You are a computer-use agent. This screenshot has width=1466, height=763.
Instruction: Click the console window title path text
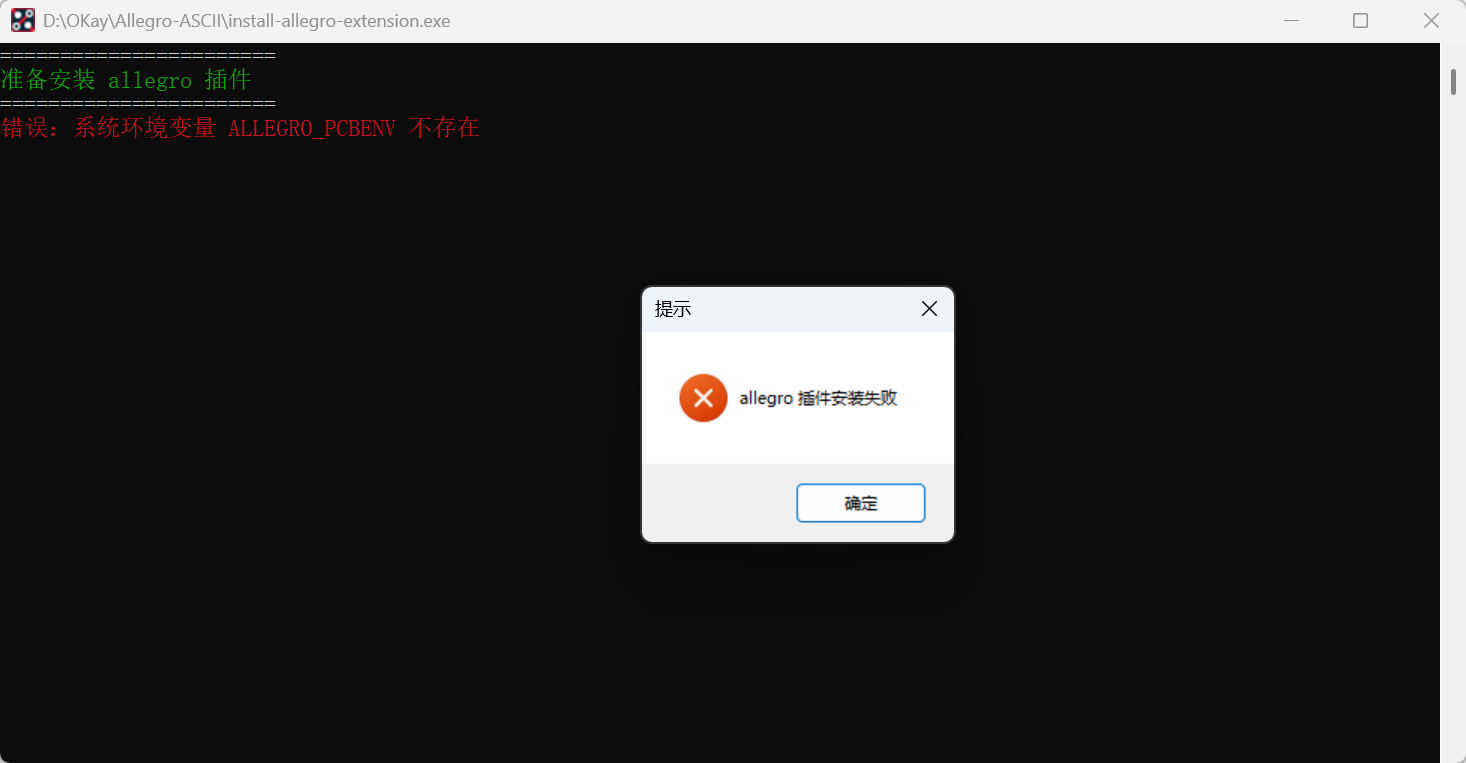(247, 21)
